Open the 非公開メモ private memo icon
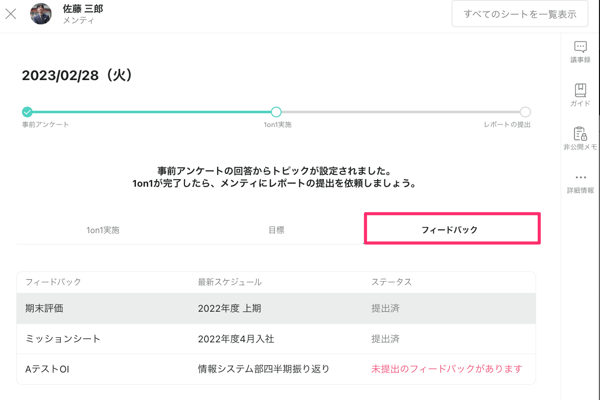 pyautogui.click(x=580, y=138)
